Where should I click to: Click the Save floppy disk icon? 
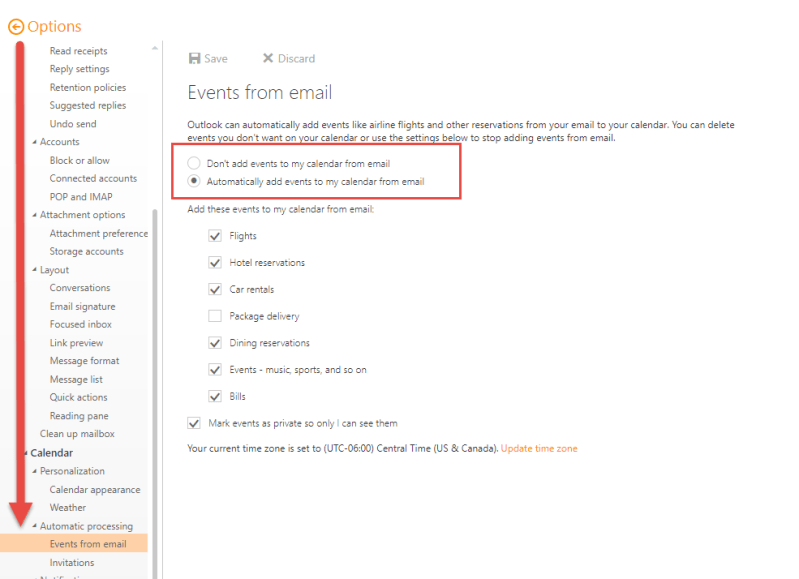(x=194, y=59)
